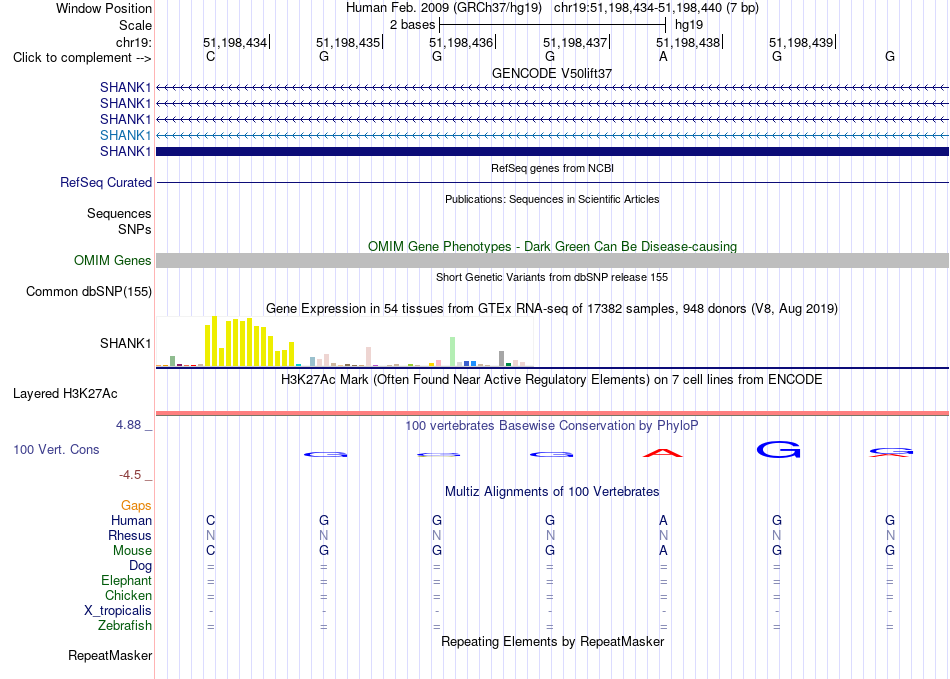Image resolution: width=950 pixels, height=679 pixels.
Task: Click the Elephant alignment row label
Action: 126,580
